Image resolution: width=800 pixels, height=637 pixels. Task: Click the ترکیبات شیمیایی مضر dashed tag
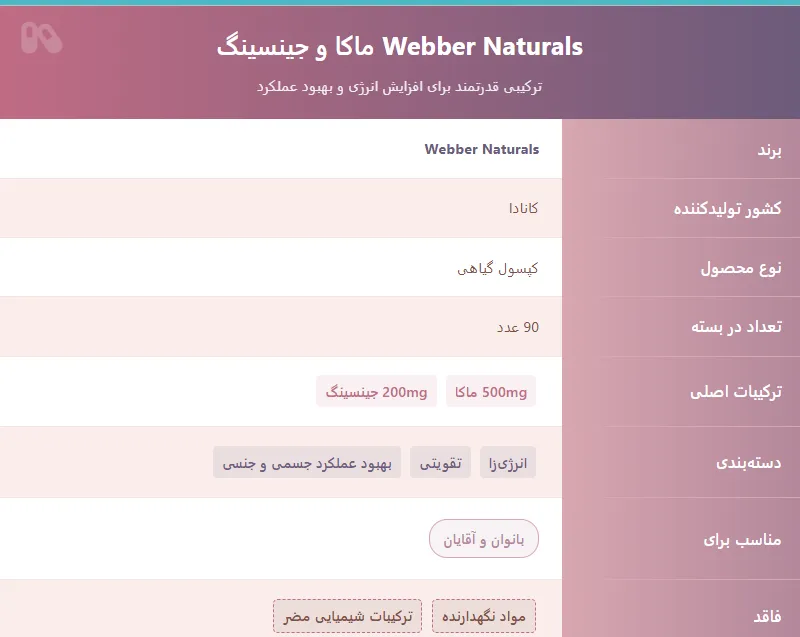tap(348, 616)
